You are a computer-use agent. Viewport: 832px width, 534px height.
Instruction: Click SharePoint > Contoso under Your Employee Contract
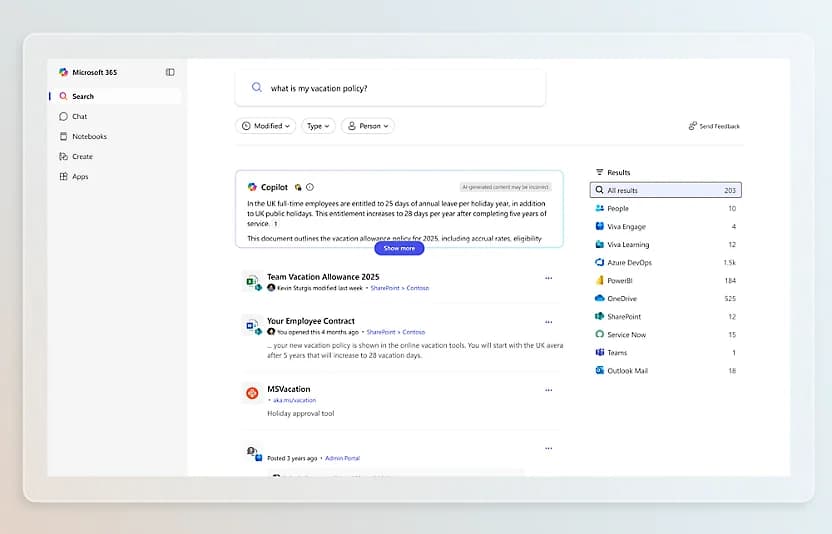pyautogui.click(x=396, y=332)
